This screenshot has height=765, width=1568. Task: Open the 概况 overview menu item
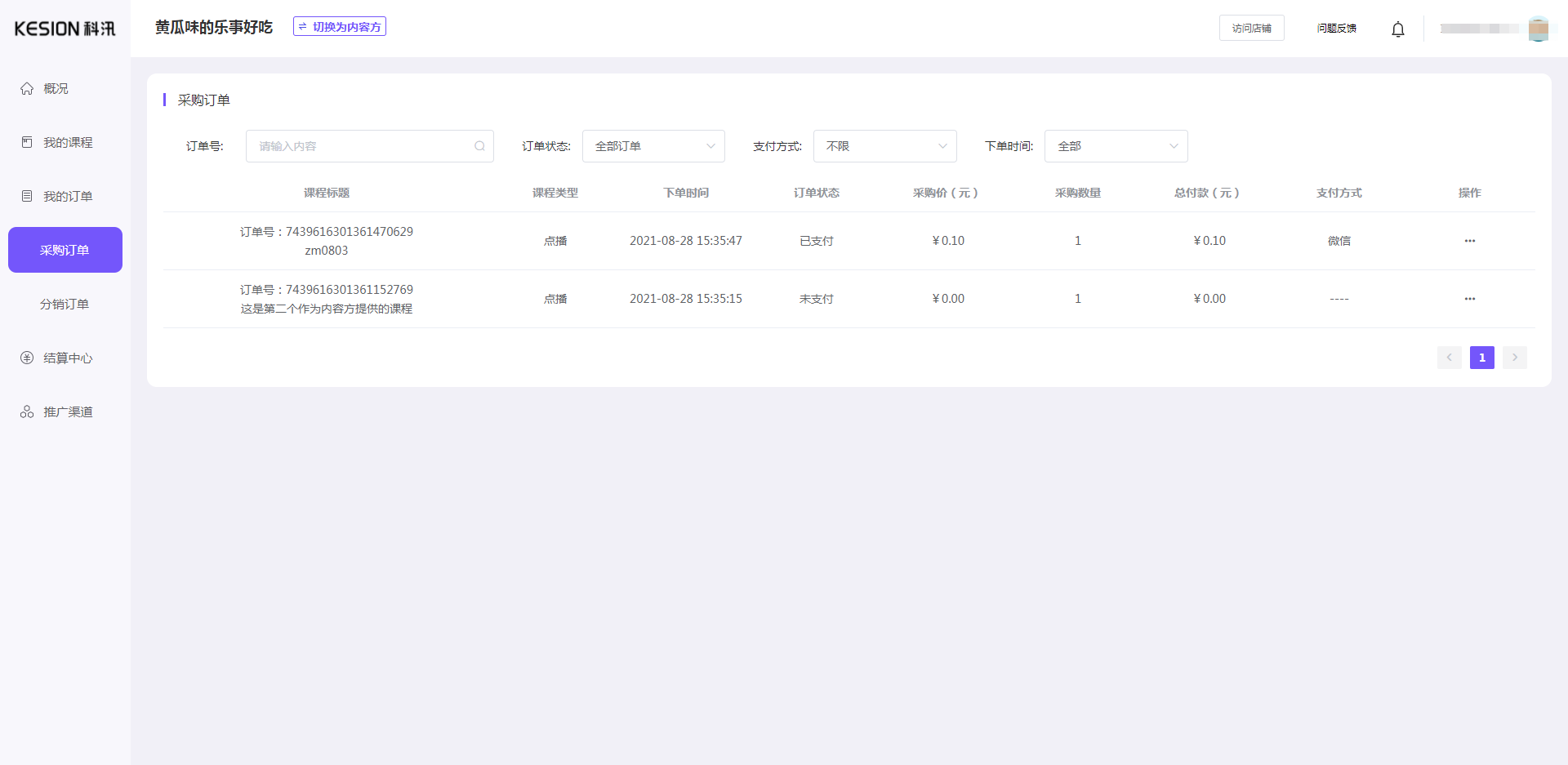pyautogui.click(x=56, y=88)
